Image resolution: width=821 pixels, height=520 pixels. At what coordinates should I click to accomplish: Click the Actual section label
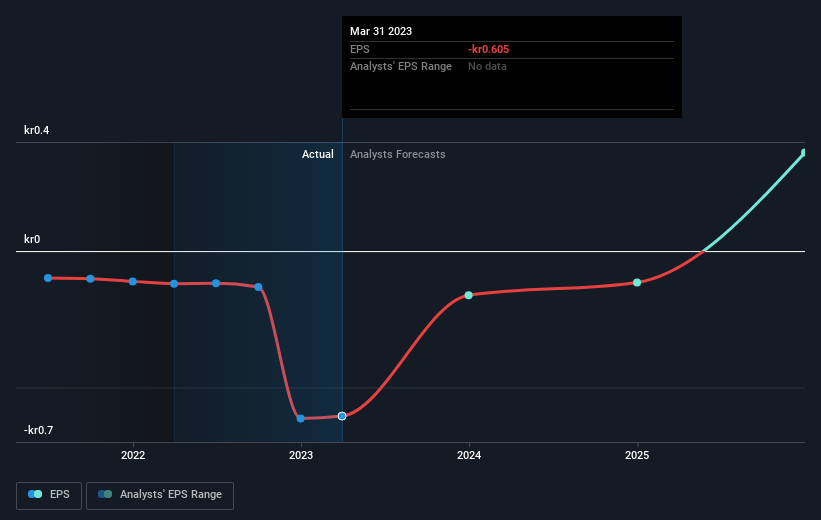pyautogui.click(x=318, y=154)
